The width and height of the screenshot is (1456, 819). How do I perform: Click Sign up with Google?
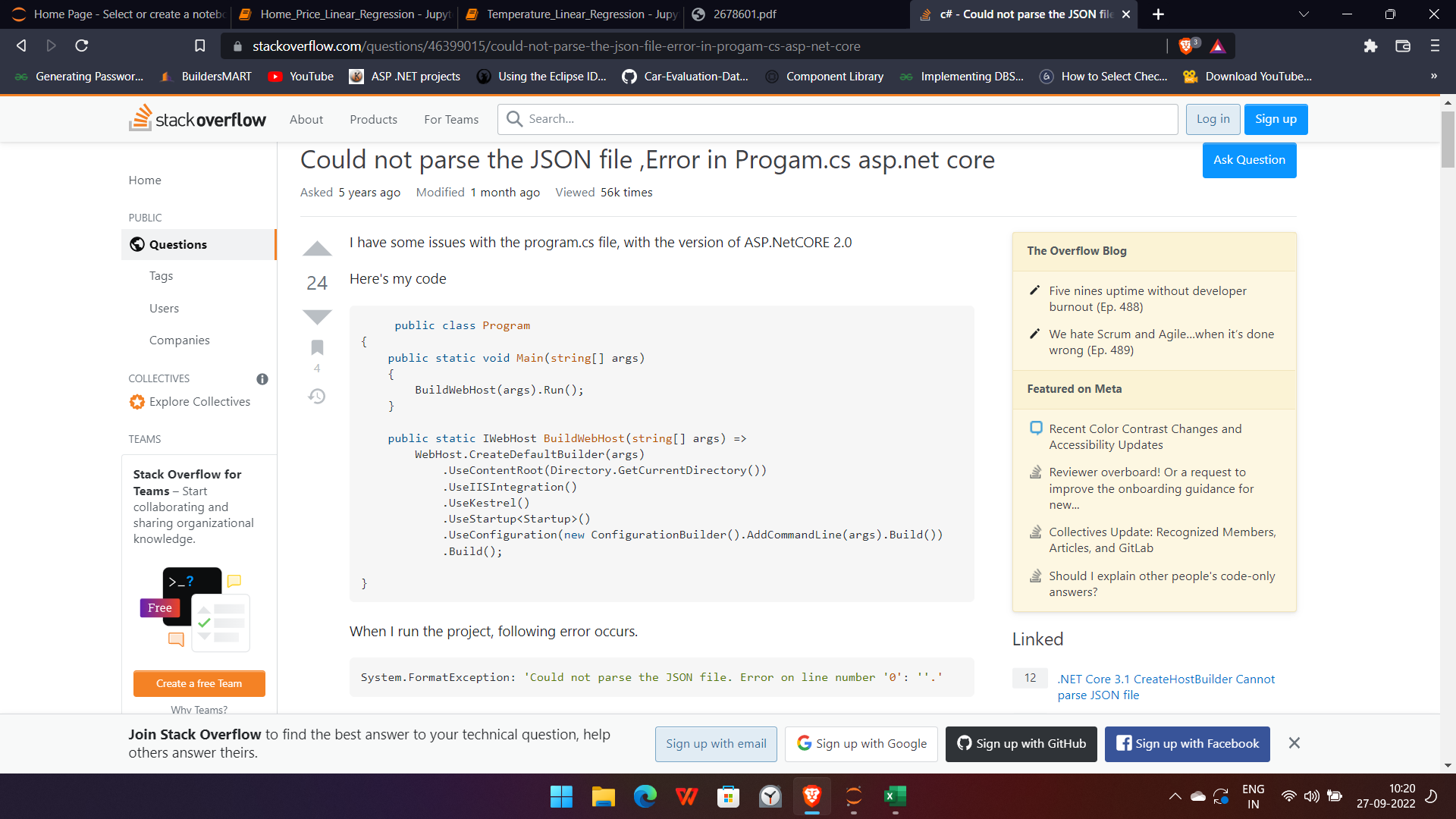[x=861, y=744]
